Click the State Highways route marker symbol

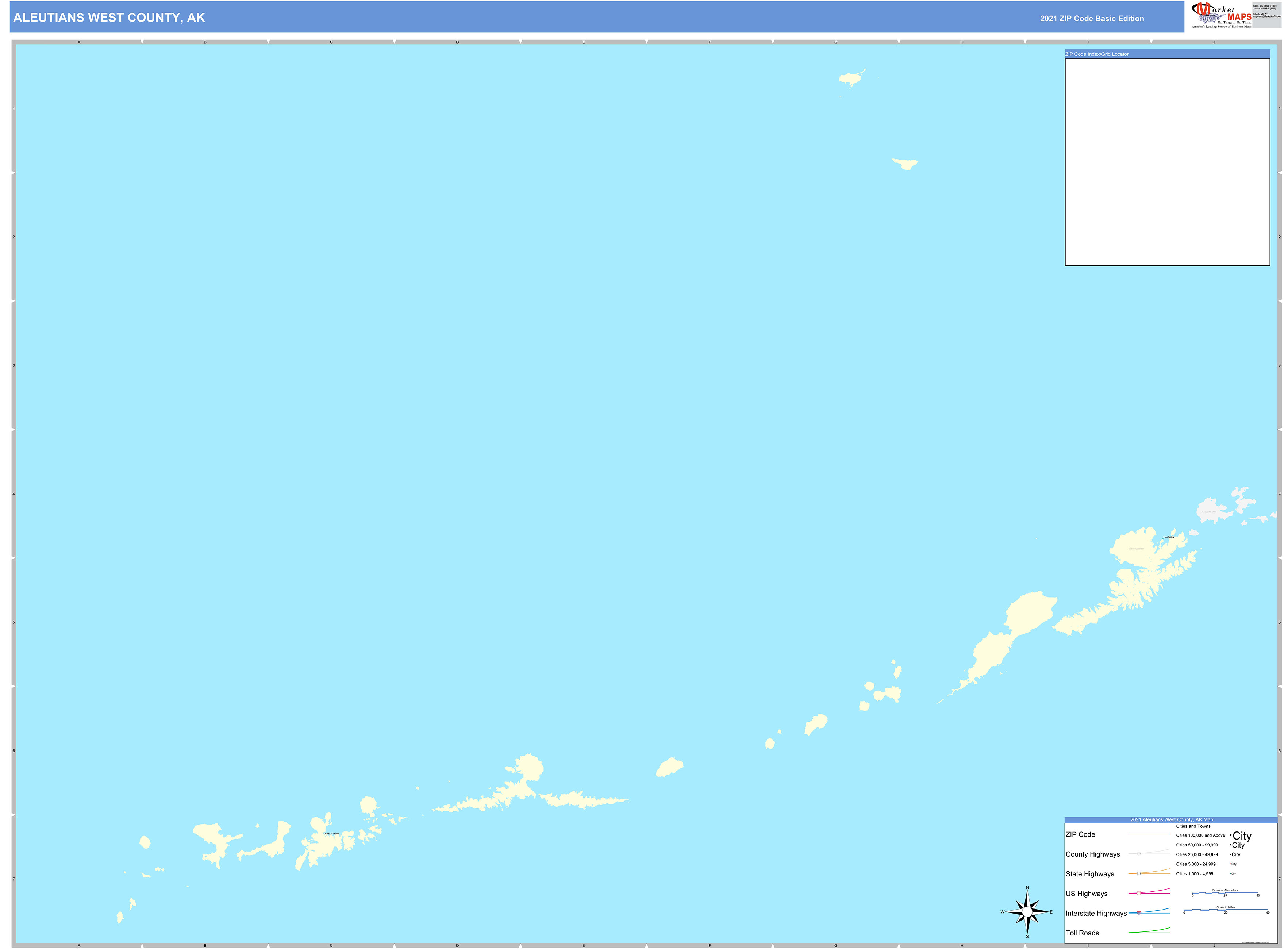click(1139, 873)
